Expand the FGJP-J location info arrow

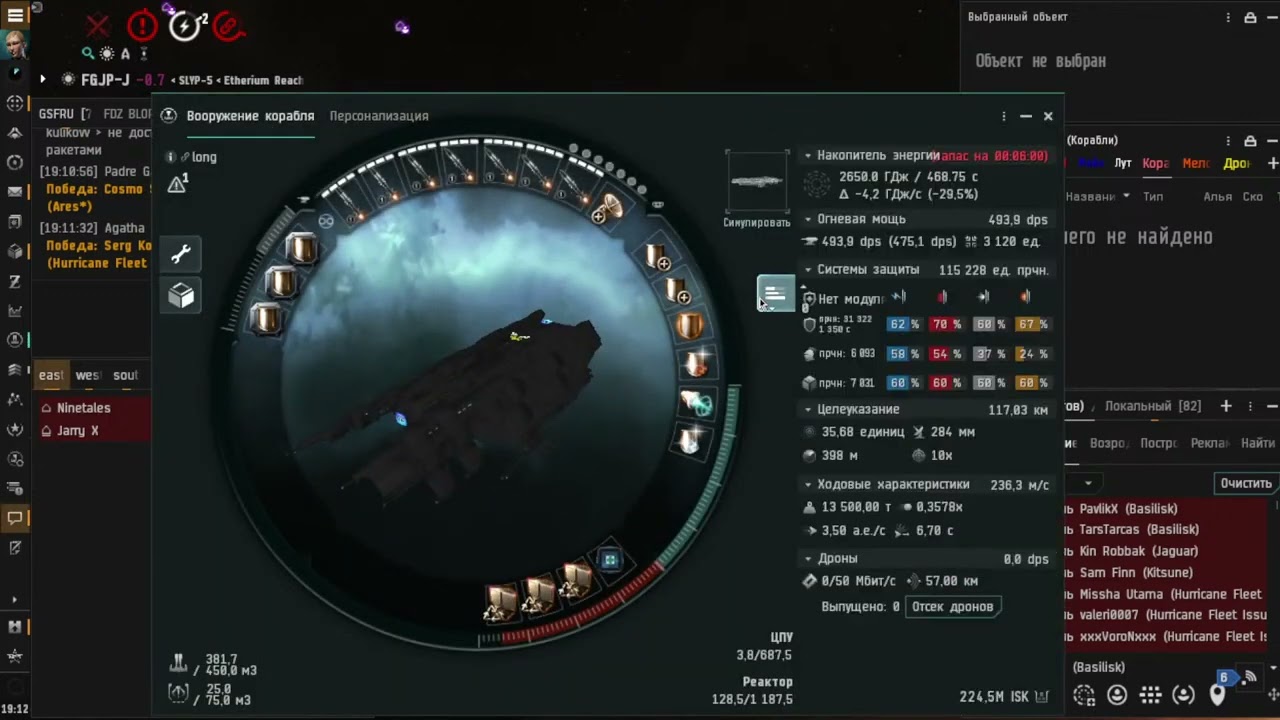[42, 79]
